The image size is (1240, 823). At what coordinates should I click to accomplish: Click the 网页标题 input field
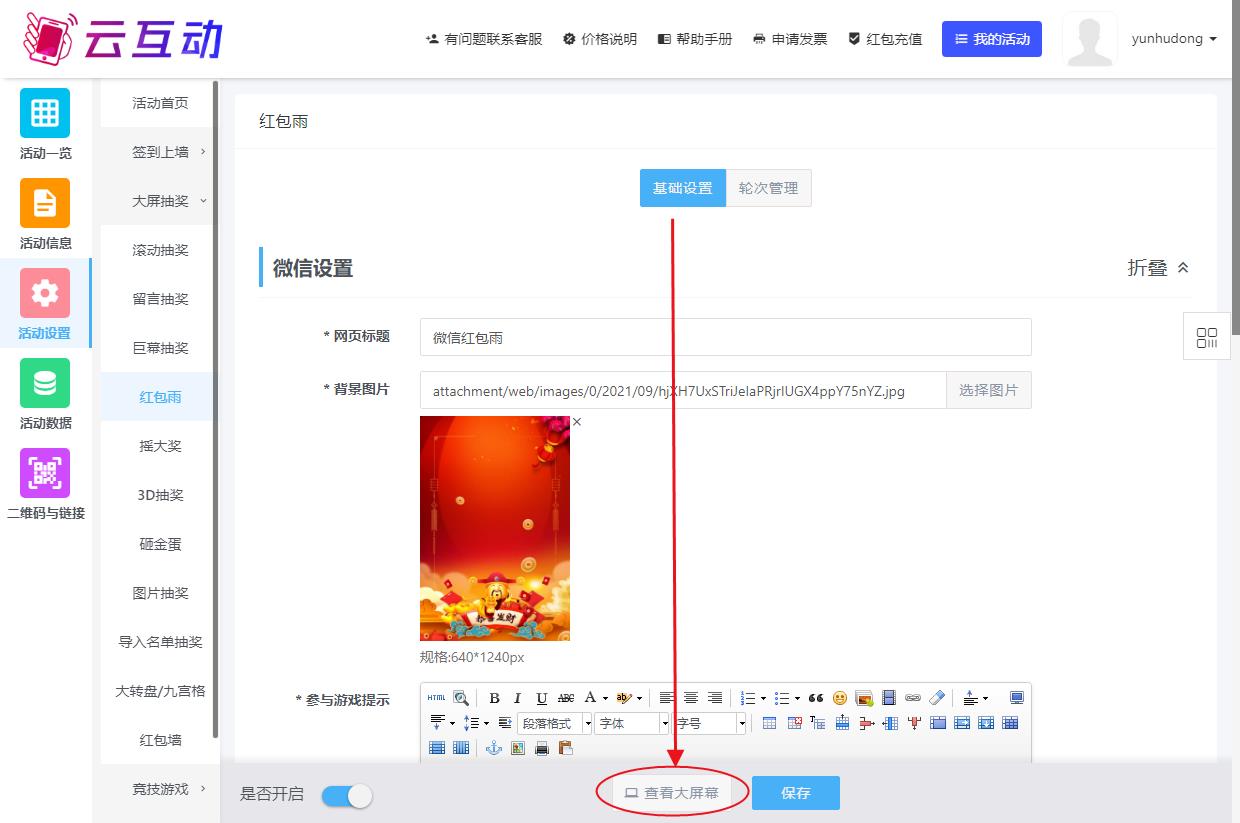pyautogui.click(x=725, y=337)
